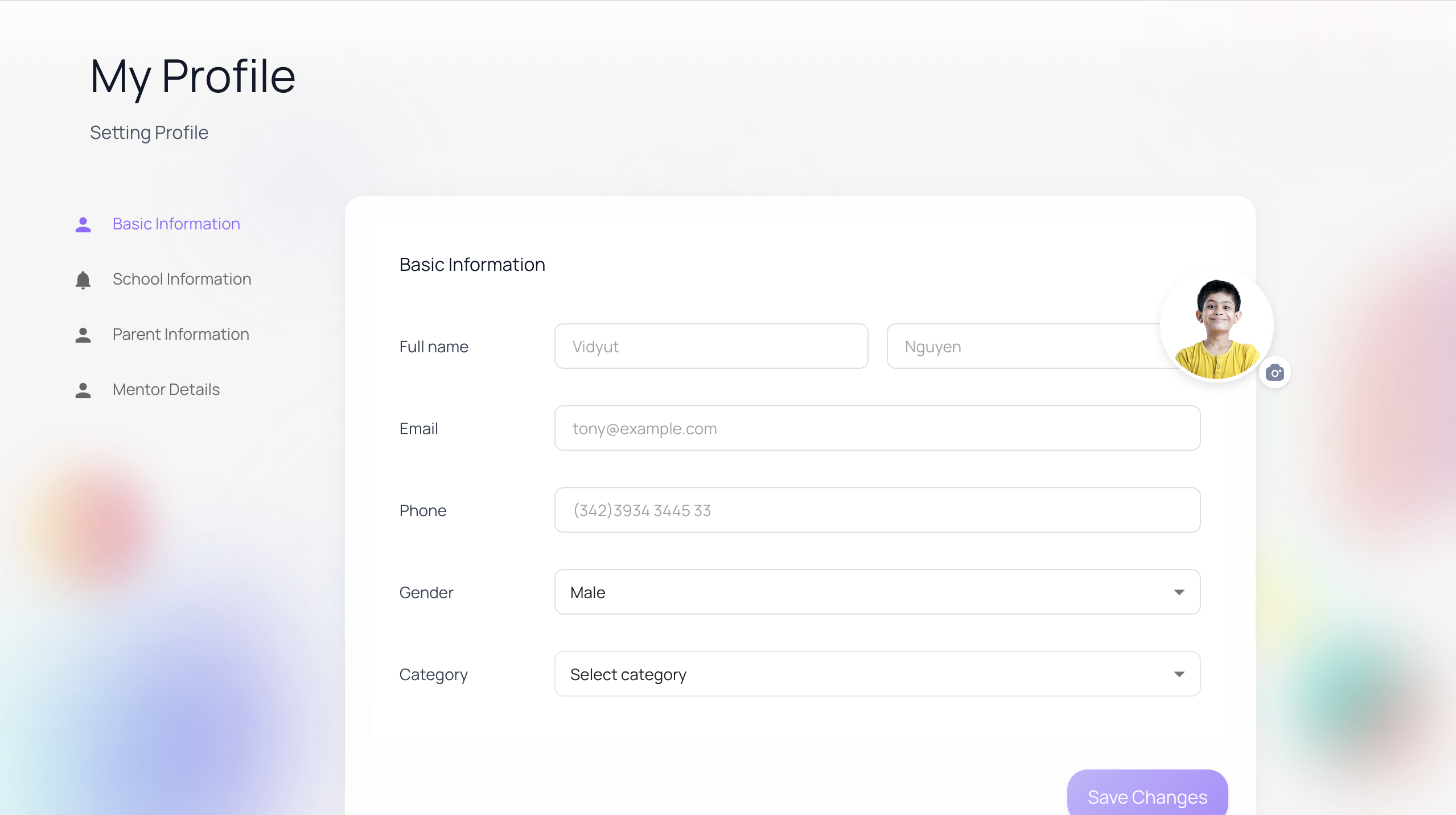The image size is (1456, 815).
Task: Click into the Phone input field
Action: click(877, 510)
